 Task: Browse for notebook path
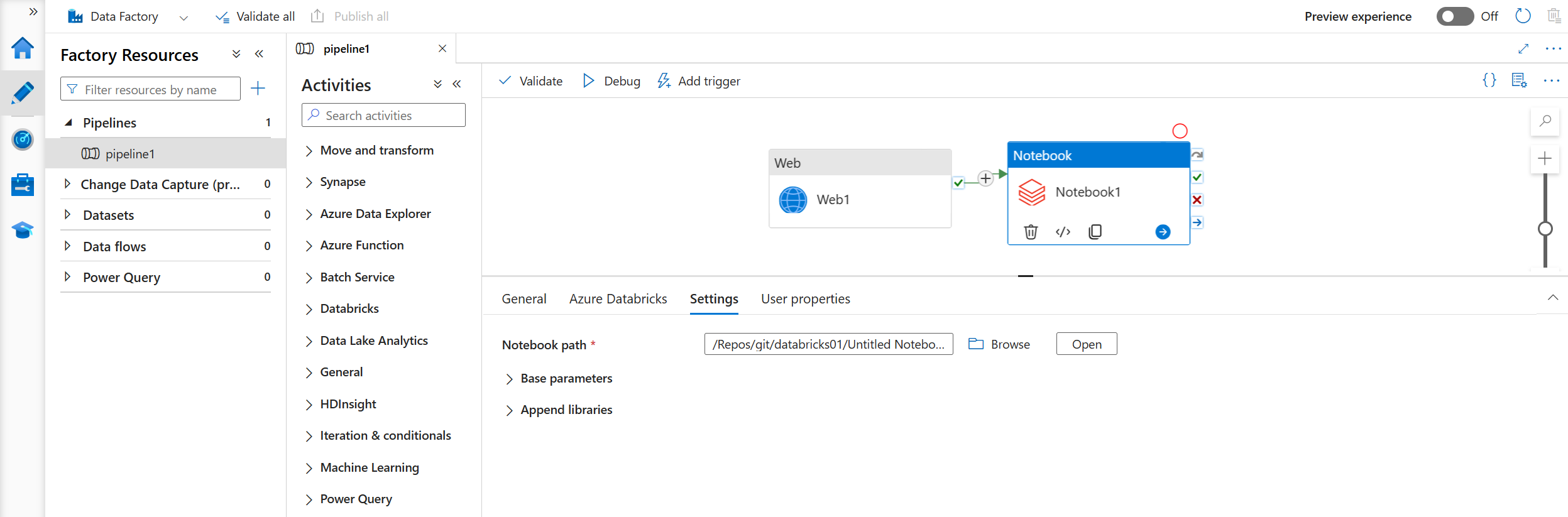click(x=999, y=344)
